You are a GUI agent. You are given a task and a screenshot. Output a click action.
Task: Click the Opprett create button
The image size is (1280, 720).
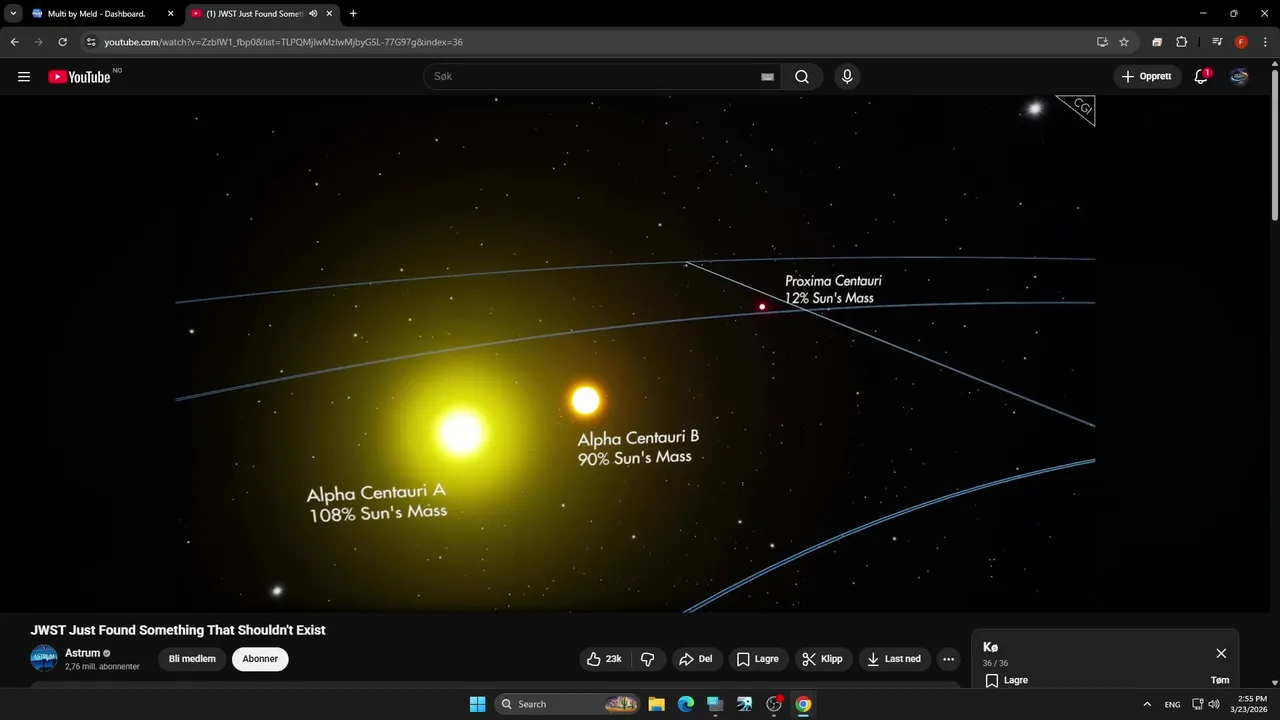click(1147, 77)
